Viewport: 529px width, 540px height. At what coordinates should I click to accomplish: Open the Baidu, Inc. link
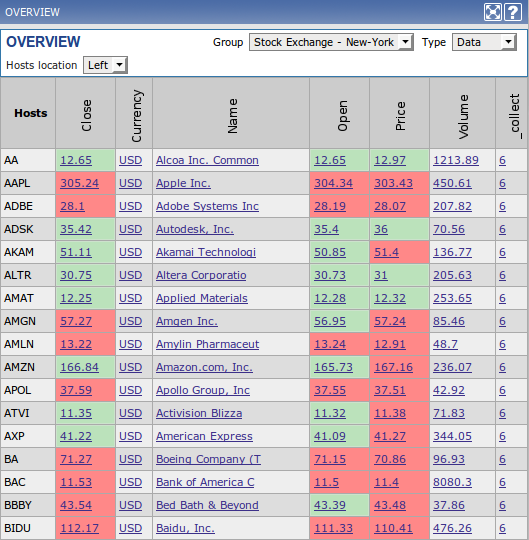[185, 528]
